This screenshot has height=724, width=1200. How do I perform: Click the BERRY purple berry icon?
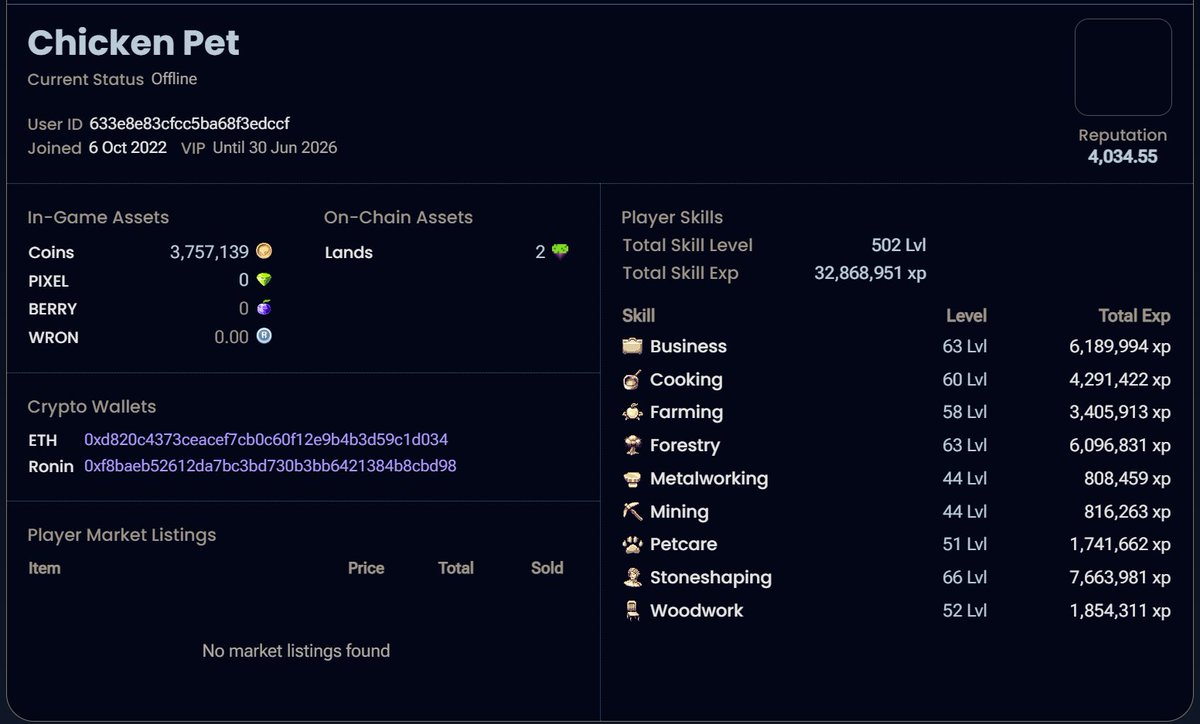click(264, 308)
